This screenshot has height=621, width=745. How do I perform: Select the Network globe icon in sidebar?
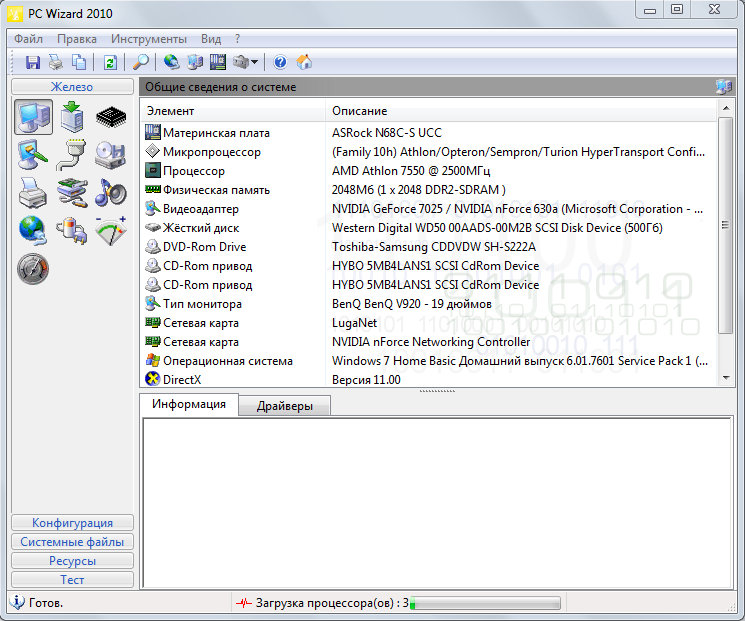[x=32, y=231]
